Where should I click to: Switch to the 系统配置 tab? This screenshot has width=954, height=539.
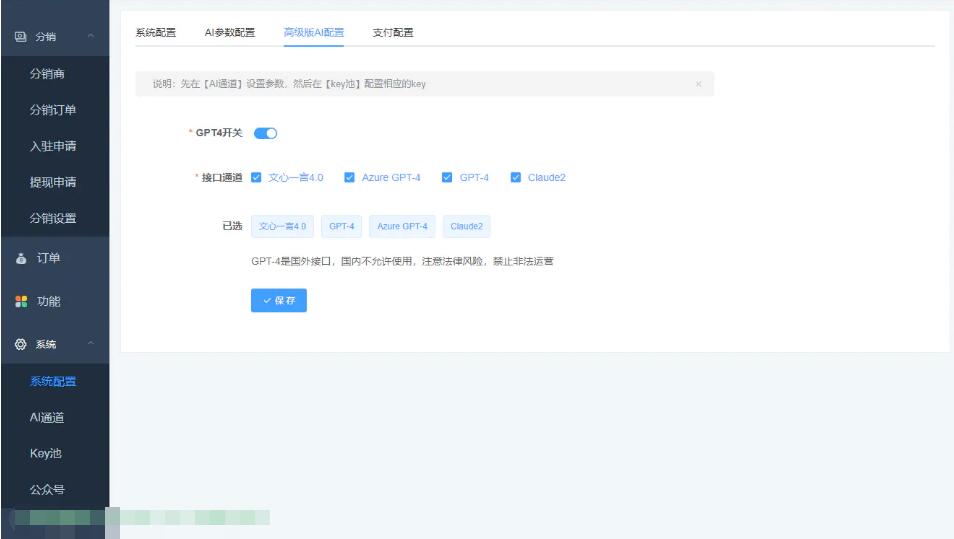[155, 32]
